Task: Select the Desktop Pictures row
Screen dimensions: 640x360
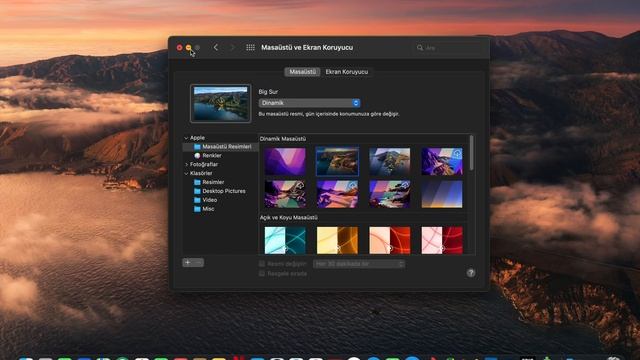Action: [x=220, y=191]
